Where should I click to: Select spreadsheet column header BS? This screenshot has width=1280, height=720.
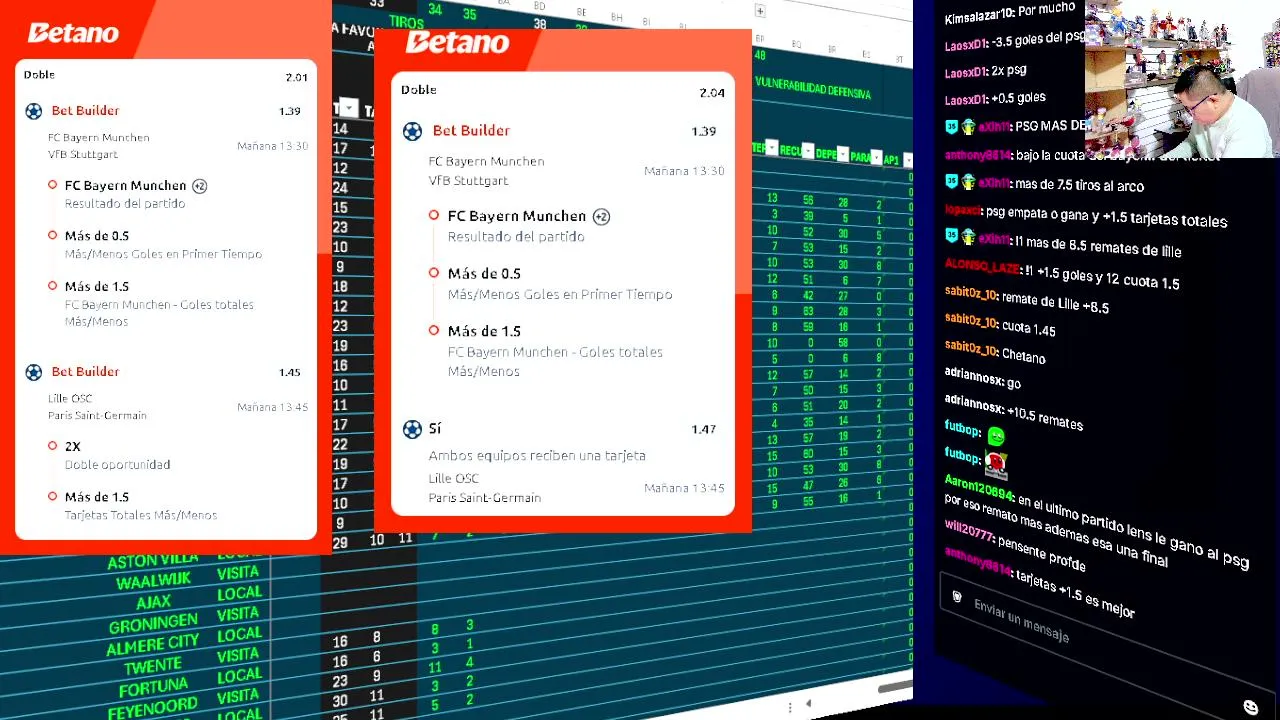point(866,53)
